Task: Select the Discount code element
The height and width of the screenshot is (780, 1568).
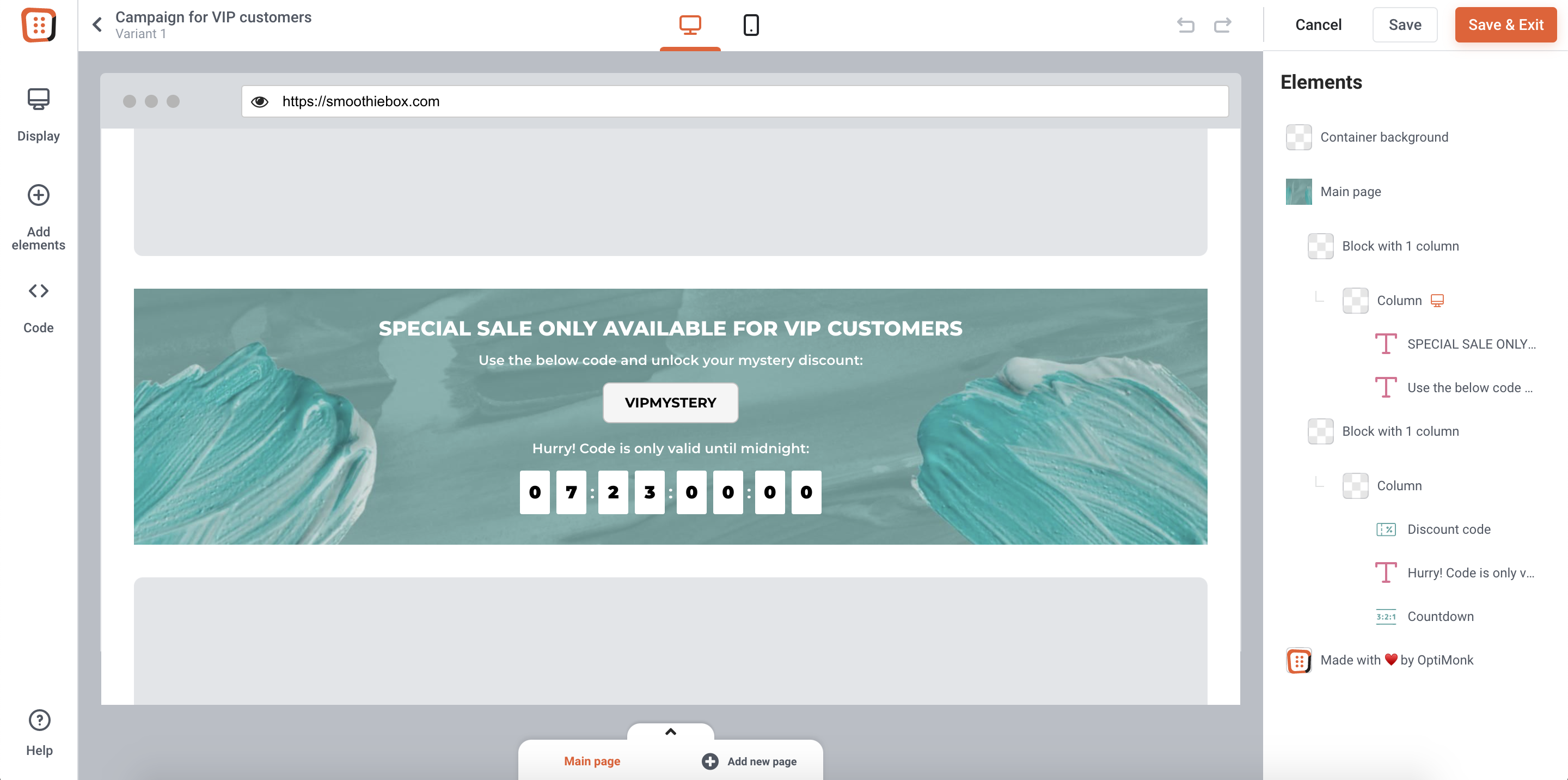Action: 1448,530
